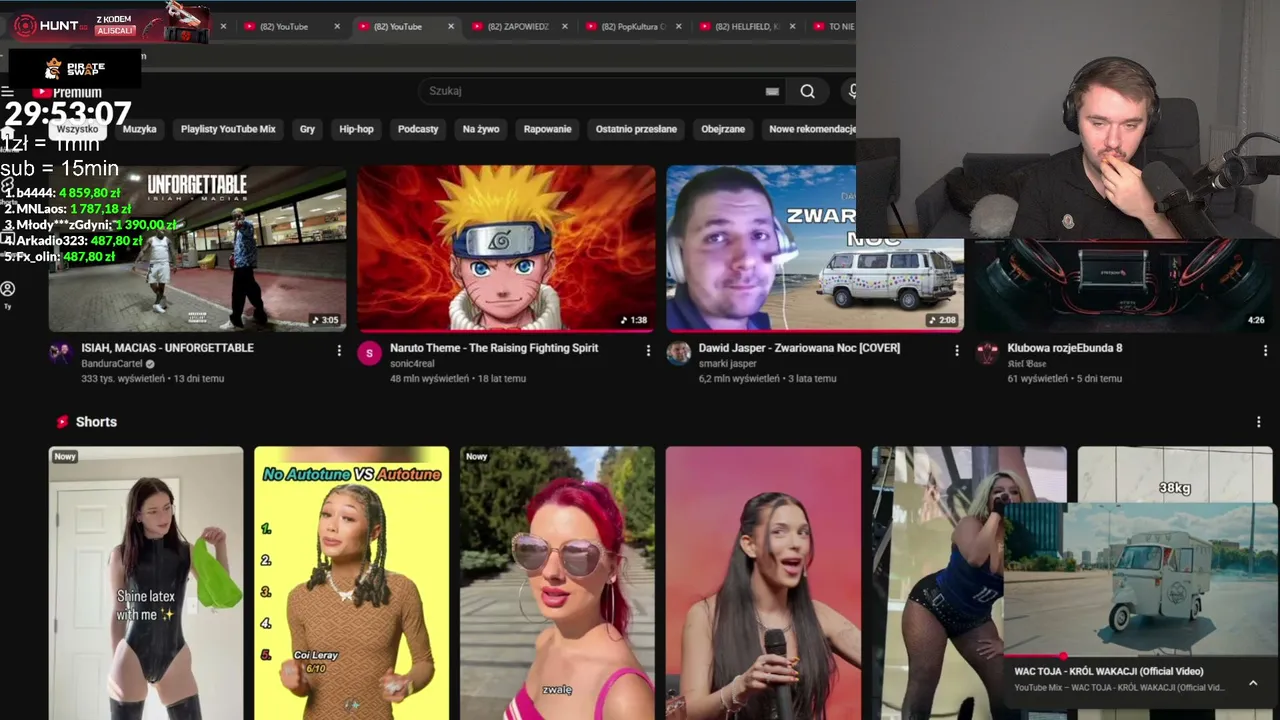Image resolution: width=1280 pixels, height=720 pixels.
Task: Open 'Klubowa rozjeEbunda 8' title link
Action: point(1065,348)
